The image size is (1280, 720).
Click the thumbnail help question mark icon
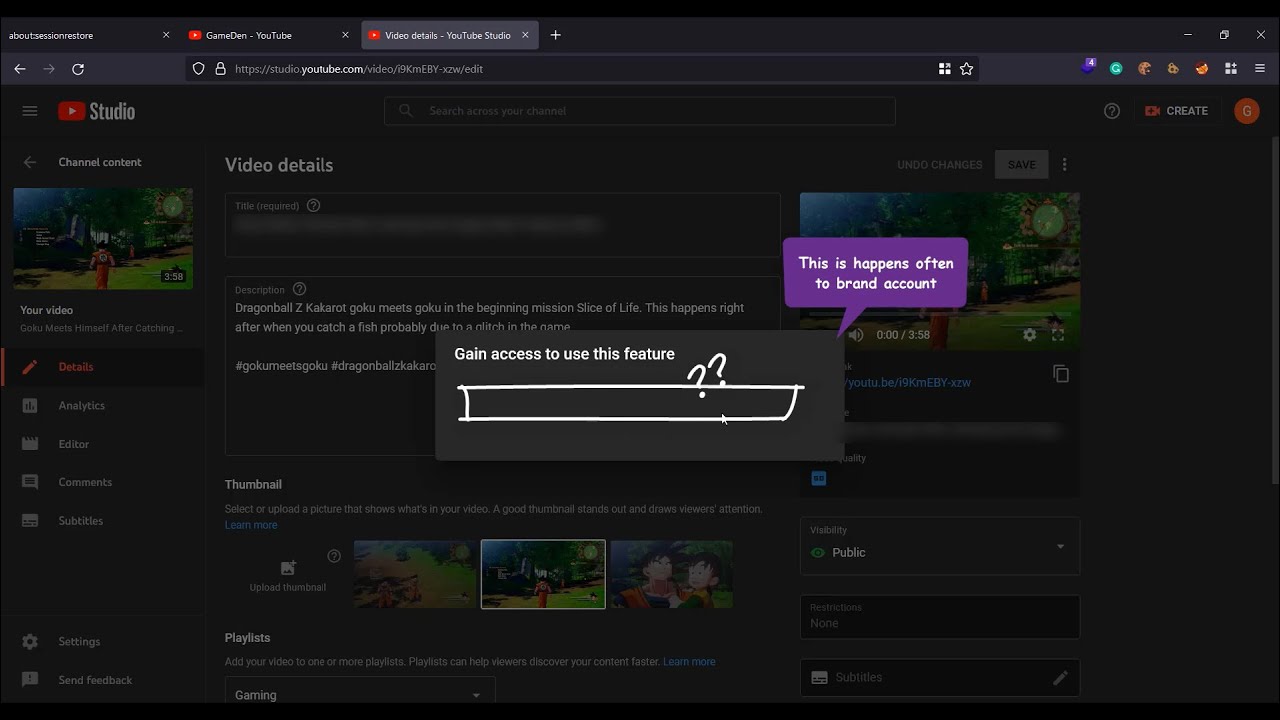click(334, 556)
